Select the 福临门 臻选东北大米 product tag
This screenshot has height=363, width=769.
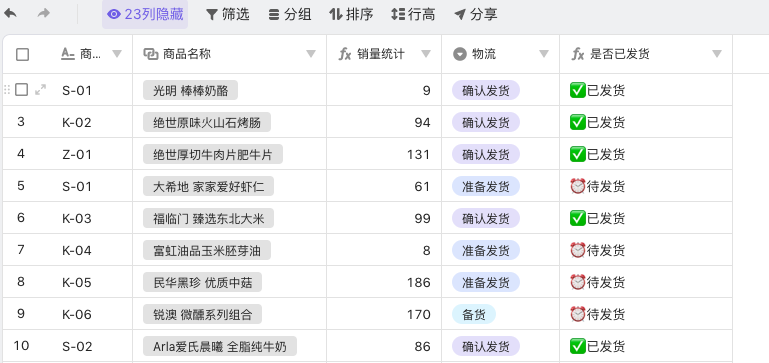pyautogui.click(x=208, y=218)
